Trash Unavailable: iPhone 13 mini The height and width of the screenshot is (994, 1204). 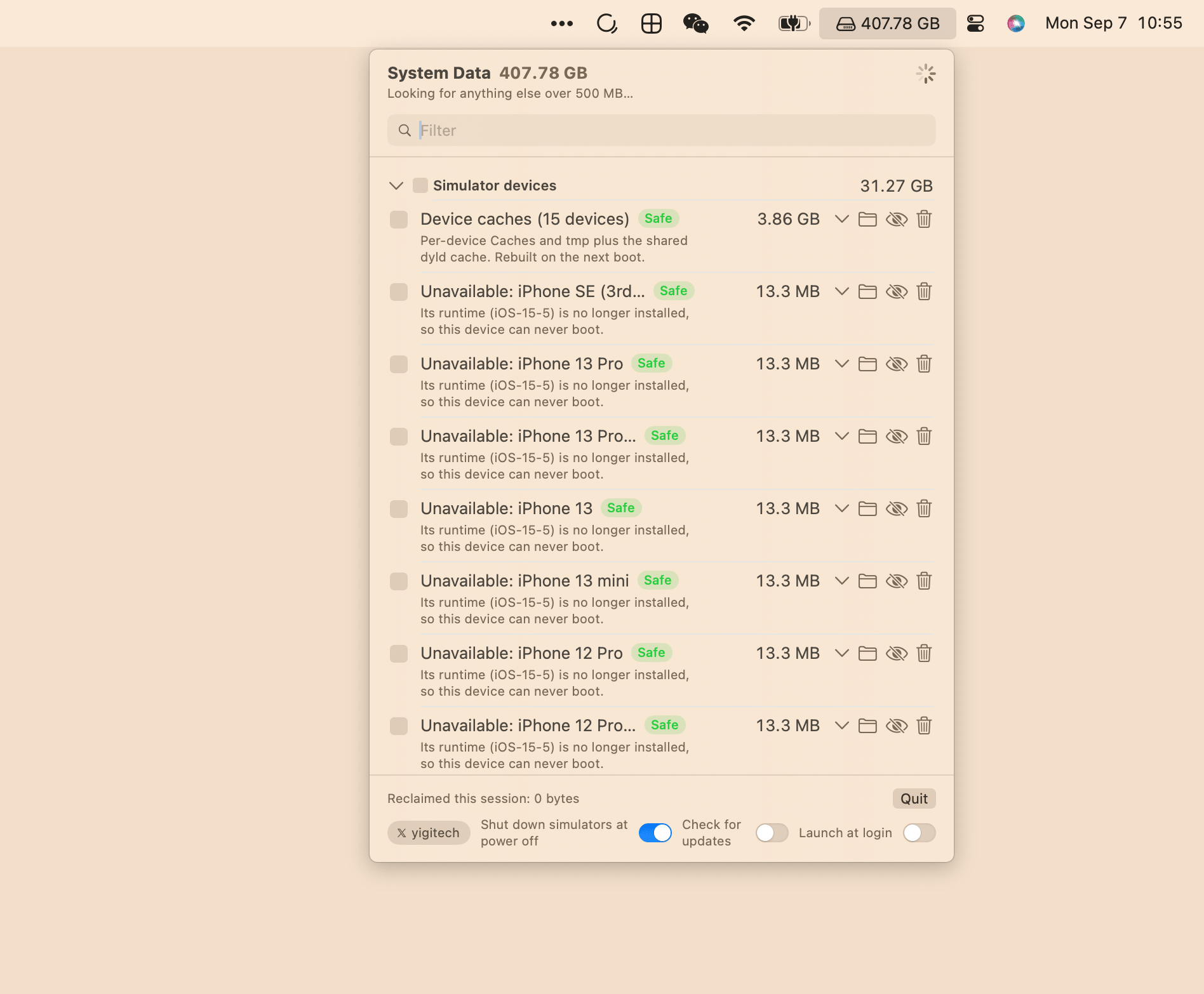[x=925, y=581]
